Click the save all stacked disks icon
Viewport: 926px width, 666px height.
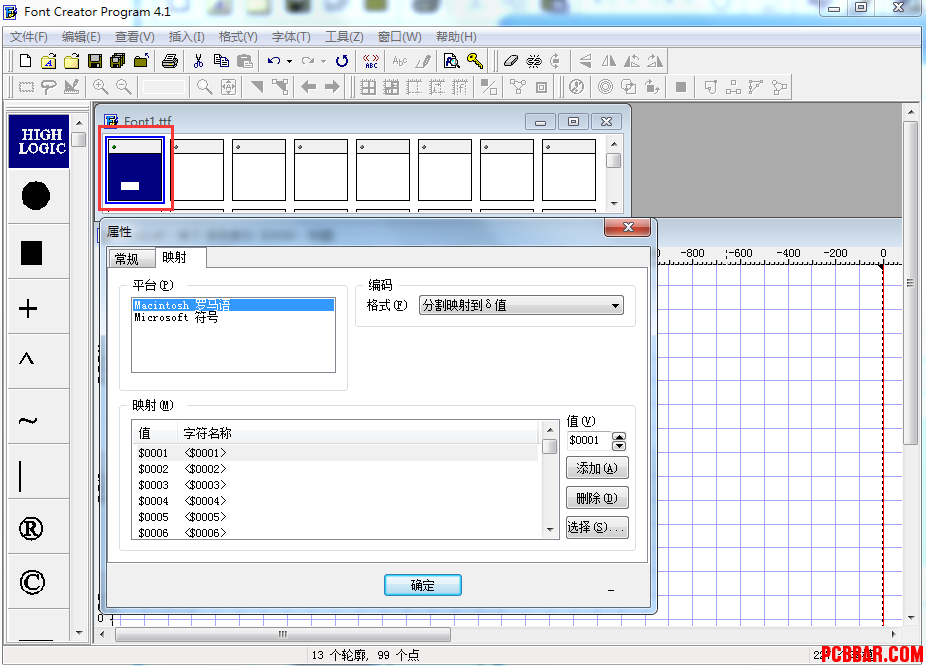click(118, 61)
